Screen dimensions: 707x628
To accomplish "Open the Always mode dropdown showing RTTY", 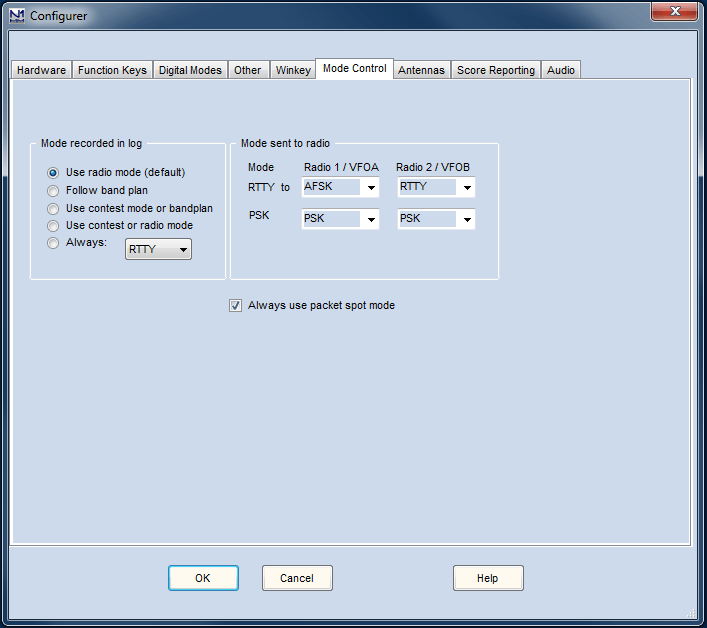I will [158, 249].
